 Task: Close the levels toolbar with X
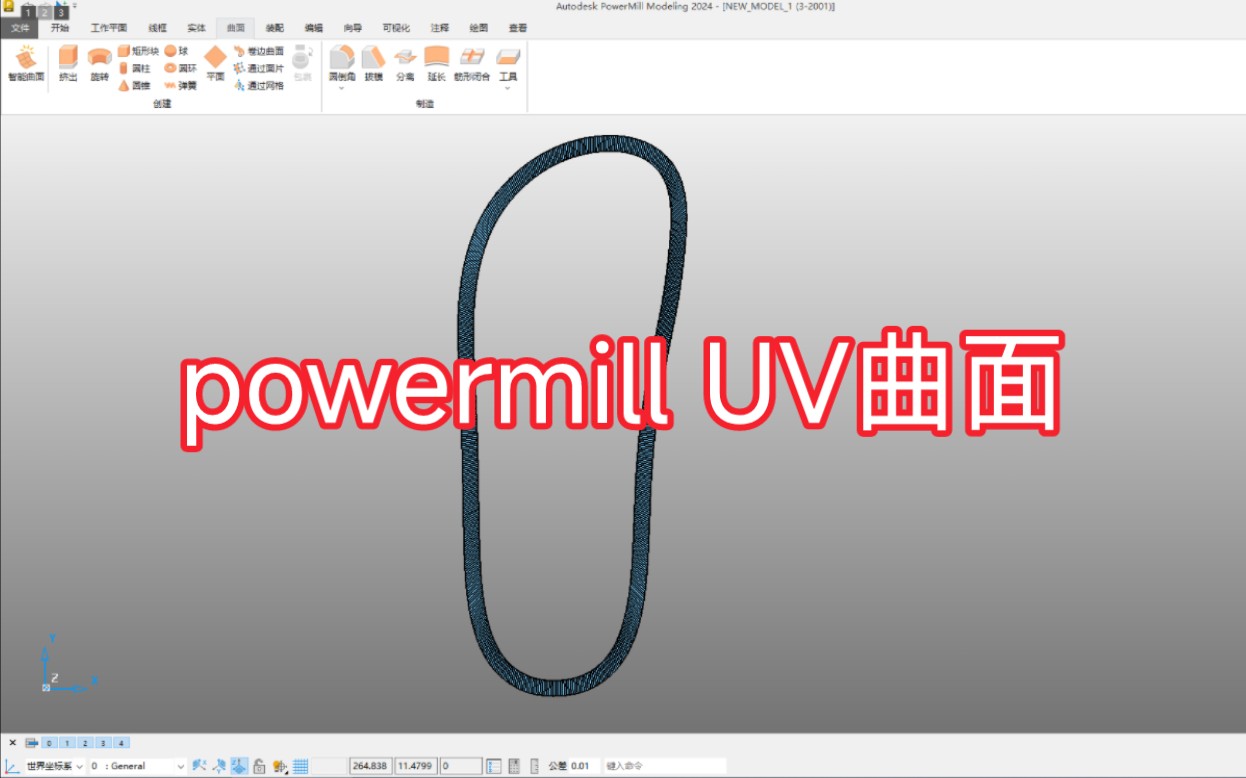pyautogui.click(x=12, y=743)
